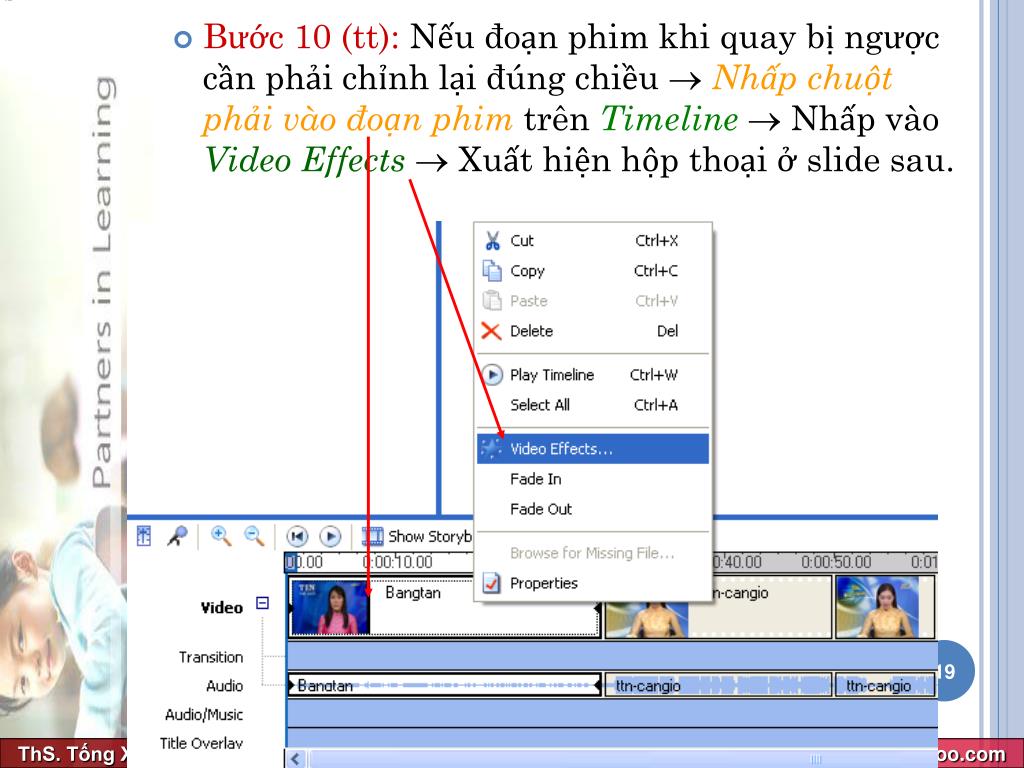Click the Set Audio Levels toolbar icon
The height and width of the screenshot is (768, 1024).
(x=144, y=536)
